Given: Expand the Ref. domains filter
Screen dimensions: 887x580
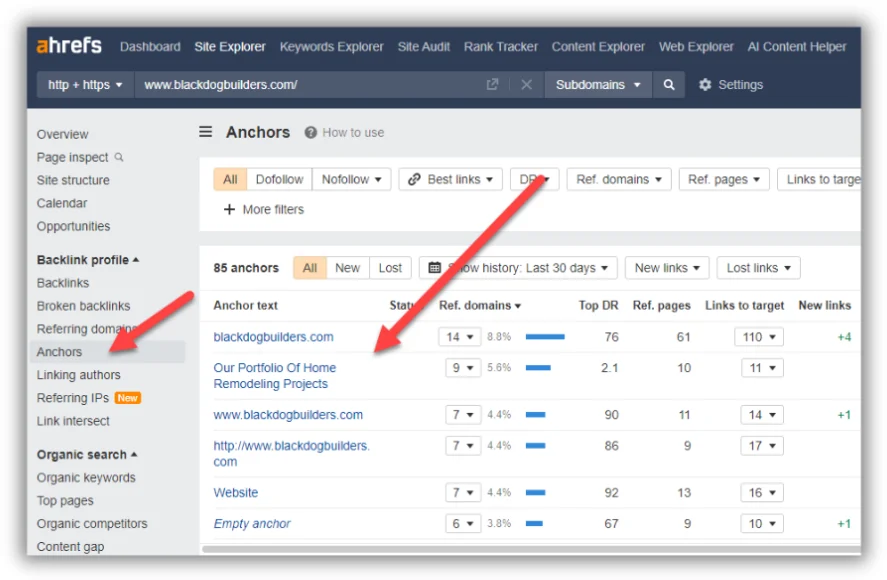Looking at the screenshot, I should [619, 179].
